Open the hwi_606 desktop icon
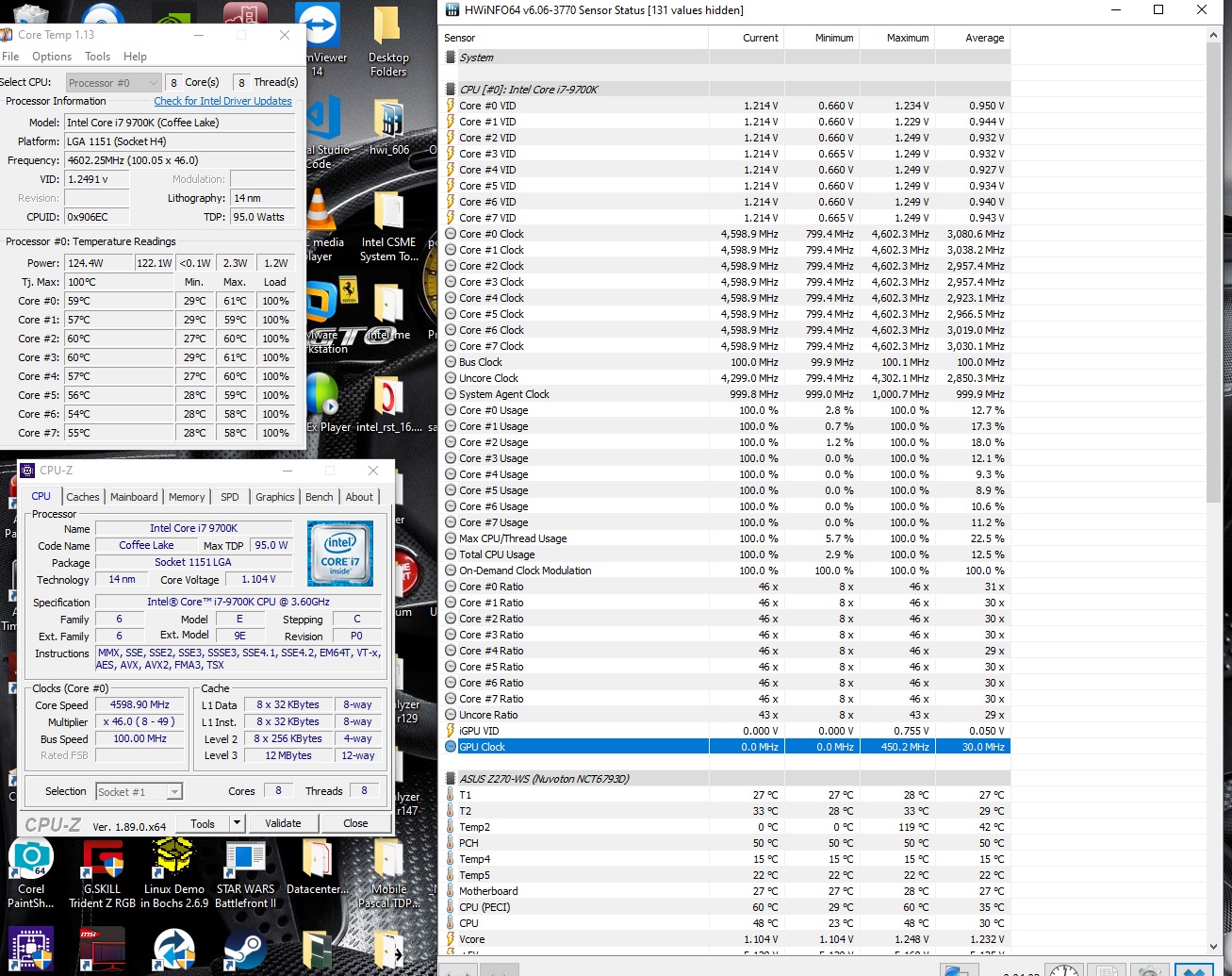 (389, 127)
